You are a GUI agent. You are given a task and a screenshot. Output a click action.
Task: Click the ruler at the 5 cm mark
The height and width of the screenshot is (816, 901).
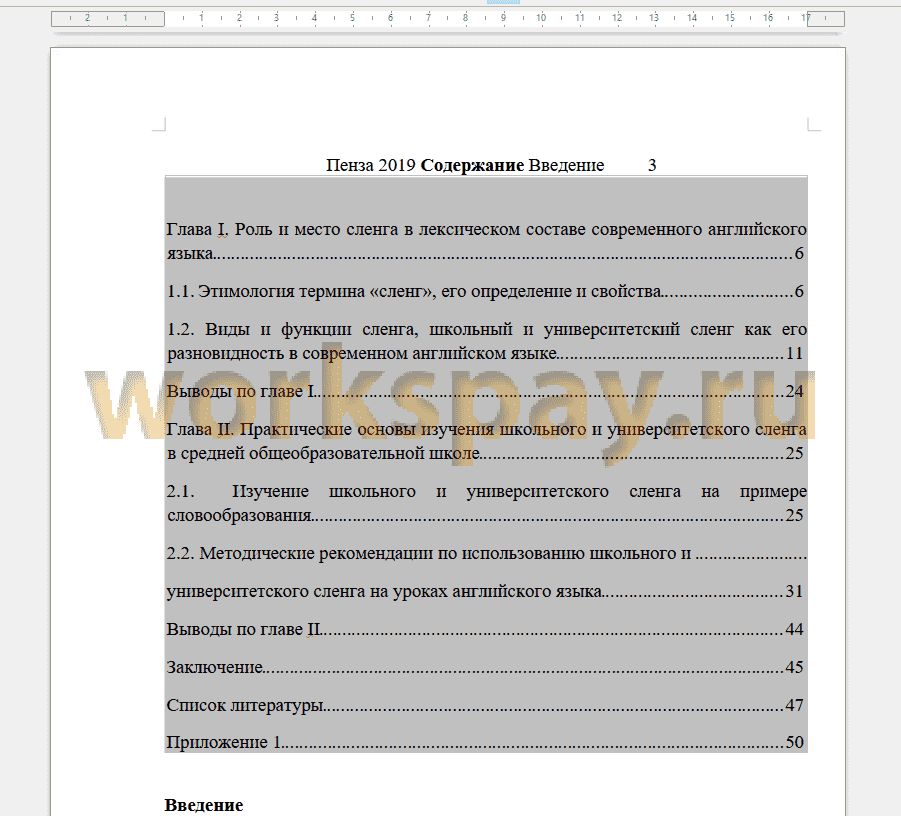pyautogui.click(x=352, y=18)
